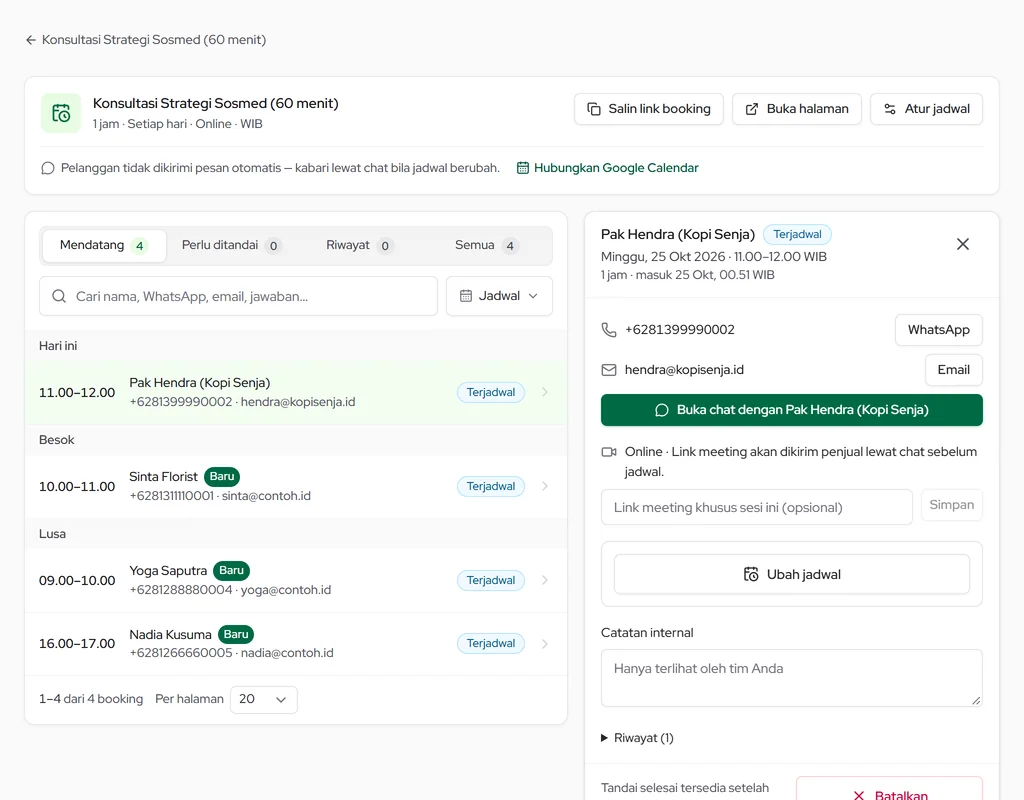
Task: Switch to the Perlu ditandai tab
Action: tap(231, 246)
